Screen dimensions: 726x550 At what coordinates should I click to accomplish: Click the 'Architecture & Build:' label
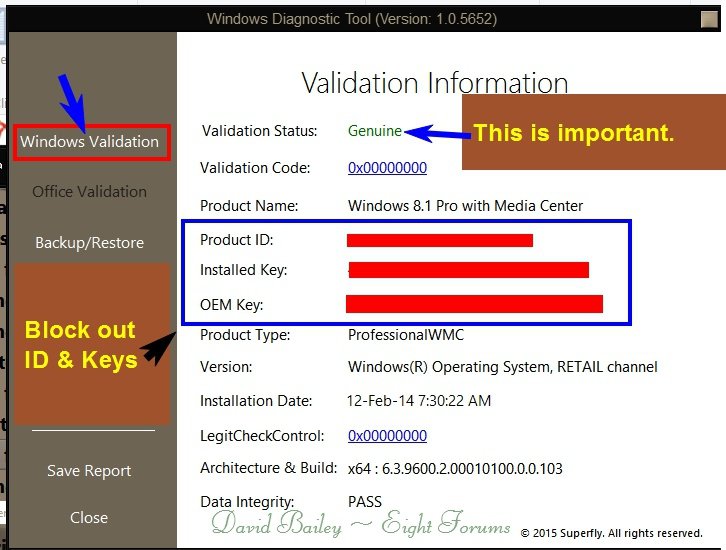coord(269,468)
